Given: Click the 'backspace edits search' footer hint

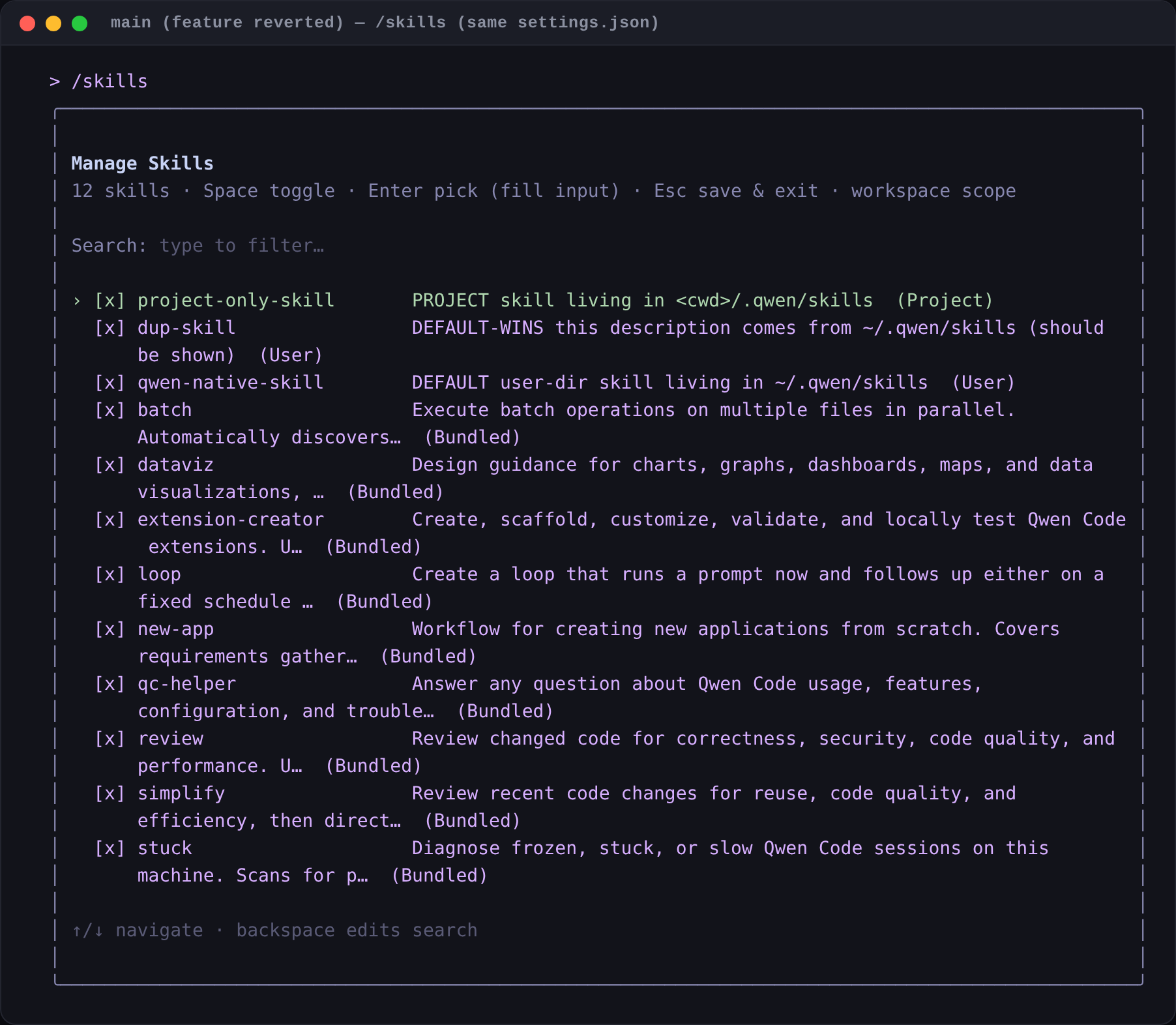Looking at the screenshot, I should (357, 930).
